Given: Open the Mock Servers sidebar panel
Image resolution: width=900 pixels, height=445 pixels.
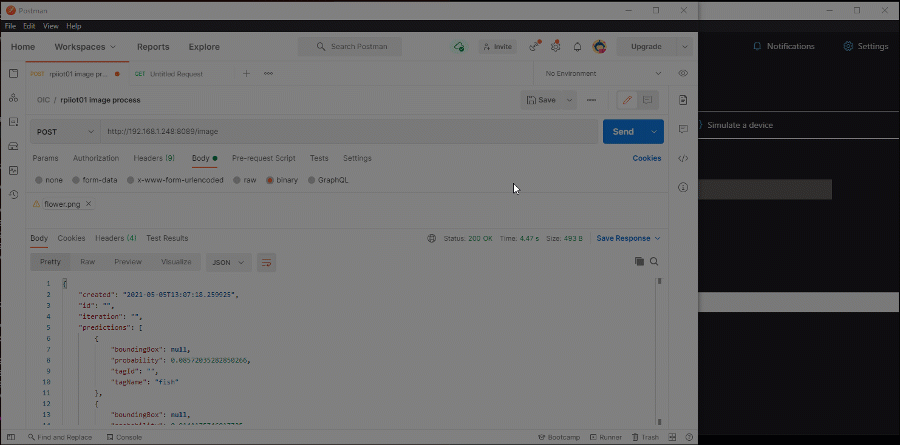Looking at the screenshot, I should (14, 146).
